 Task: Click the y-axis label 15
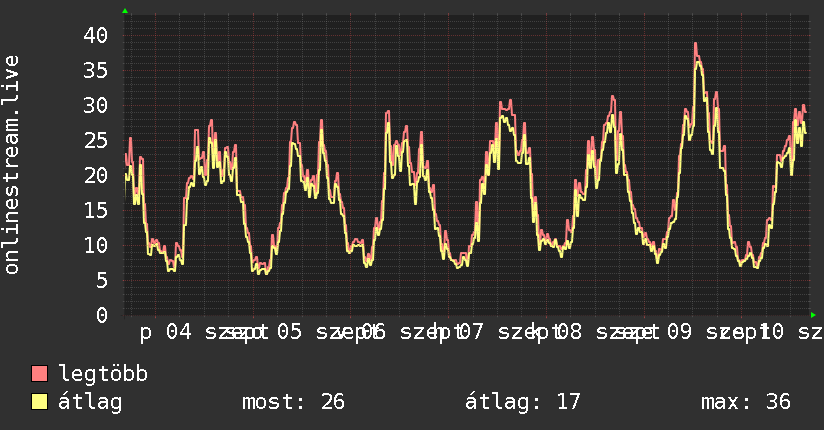coord(96,210)
